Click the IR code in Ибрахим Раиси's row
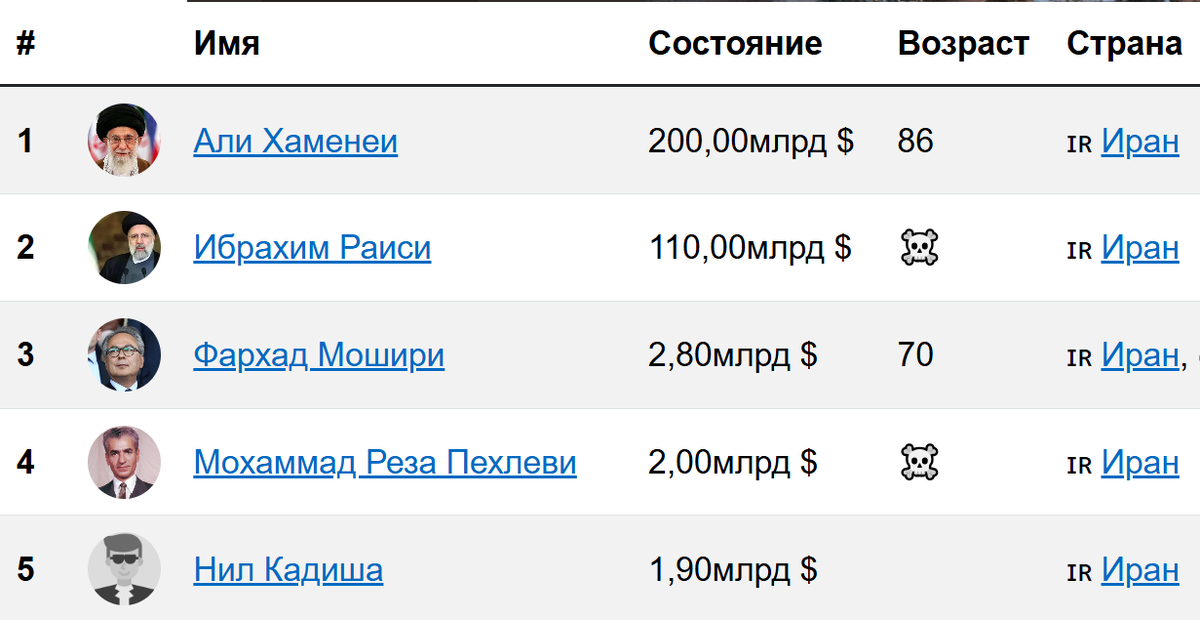The image size is (1200, 620). pyautogui.click(x=1080, y=249)
